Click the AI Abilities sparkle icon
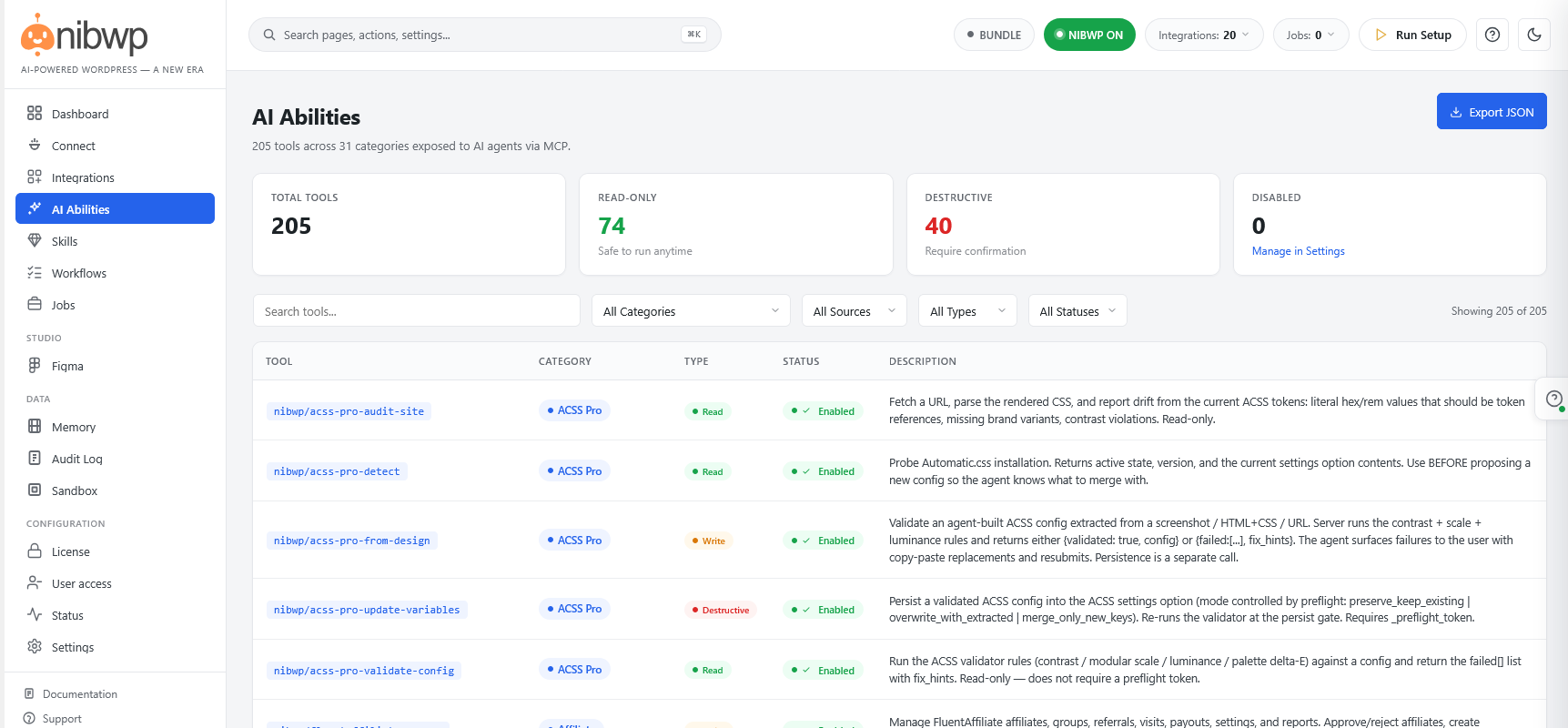The image size is (1568, 728). tap(35, 208)
